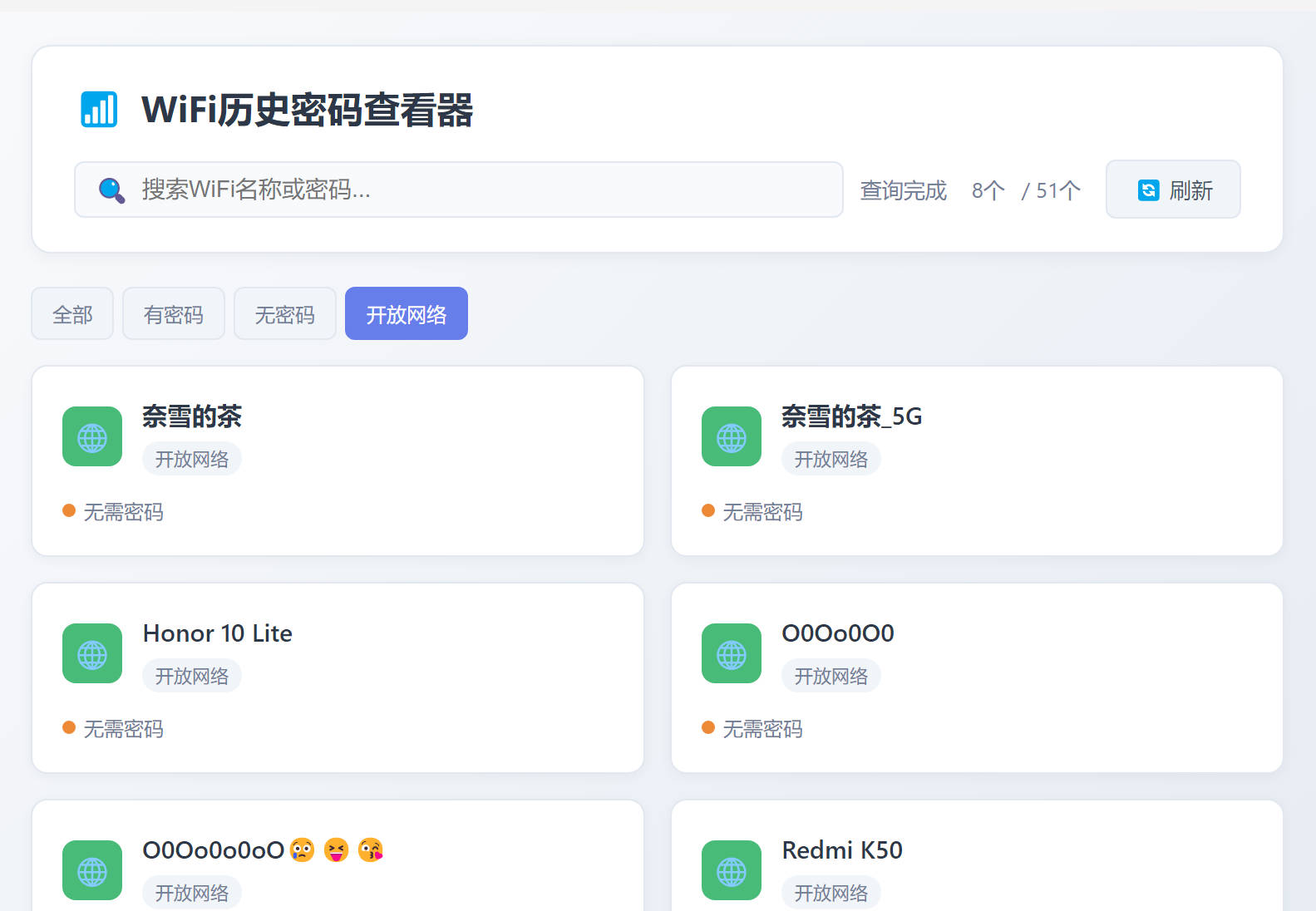Focus the 搜索WiFi名称或密码 search field
Viewport: 1316px width, 911px height.
[x=459, y=190]
